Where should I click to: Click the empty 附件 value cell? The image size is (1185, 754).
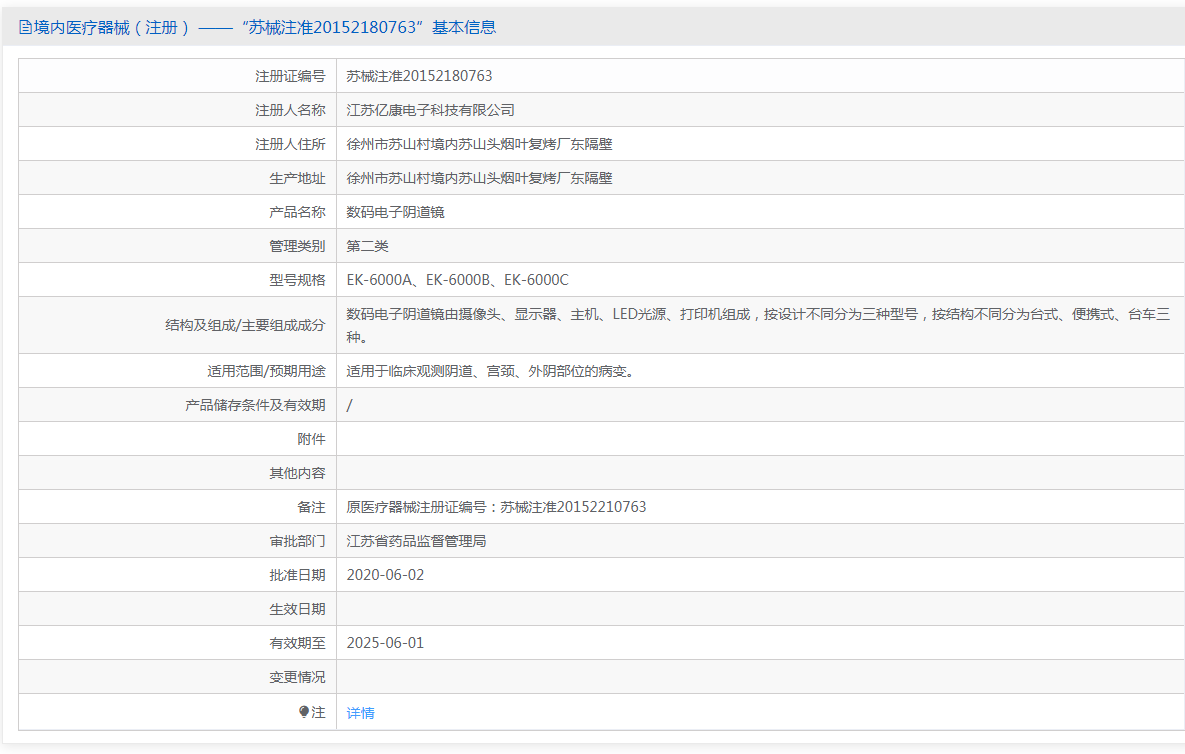coord(760,439)
